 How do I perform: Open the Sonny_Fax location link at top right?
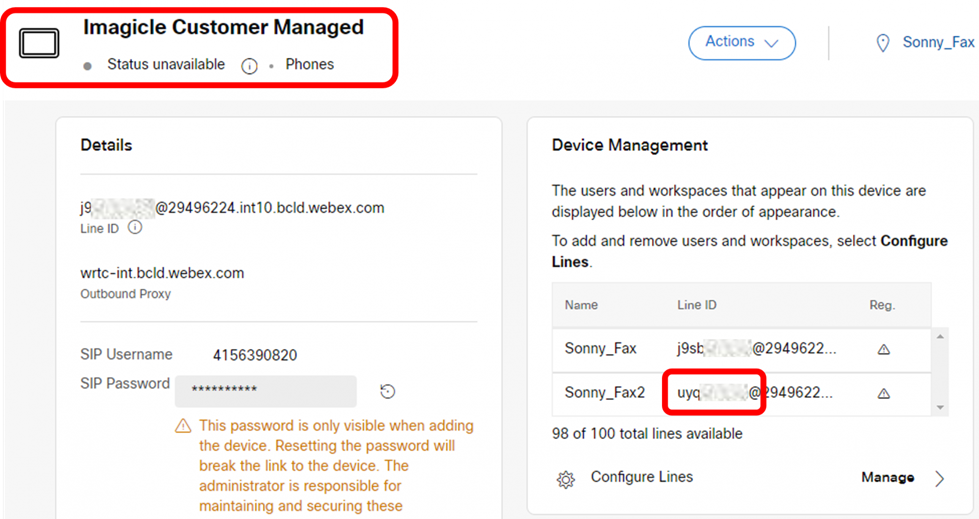937,43
